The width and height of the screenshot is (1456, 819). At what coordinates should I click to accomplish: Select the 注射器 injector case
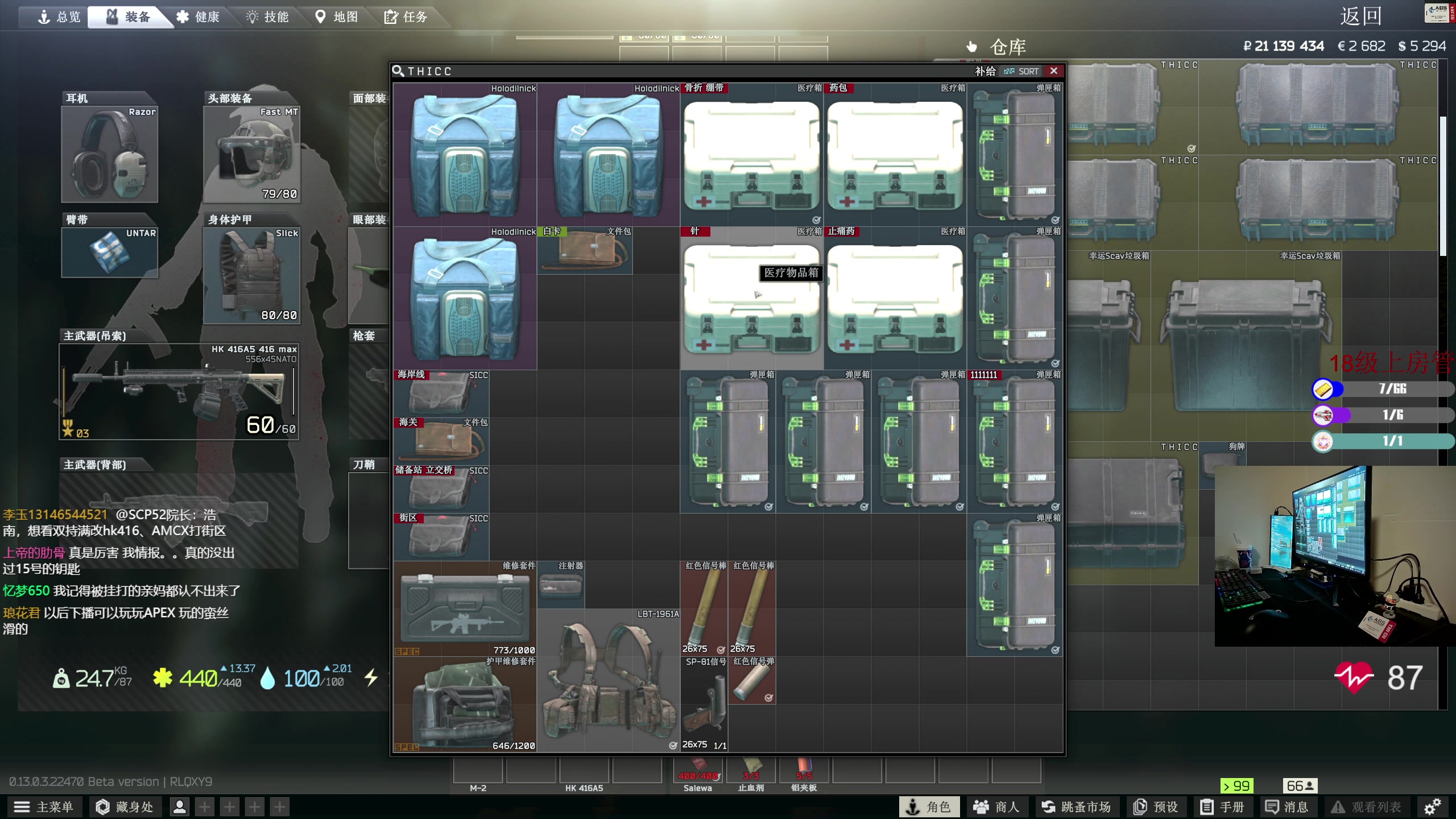coord(561,585)
